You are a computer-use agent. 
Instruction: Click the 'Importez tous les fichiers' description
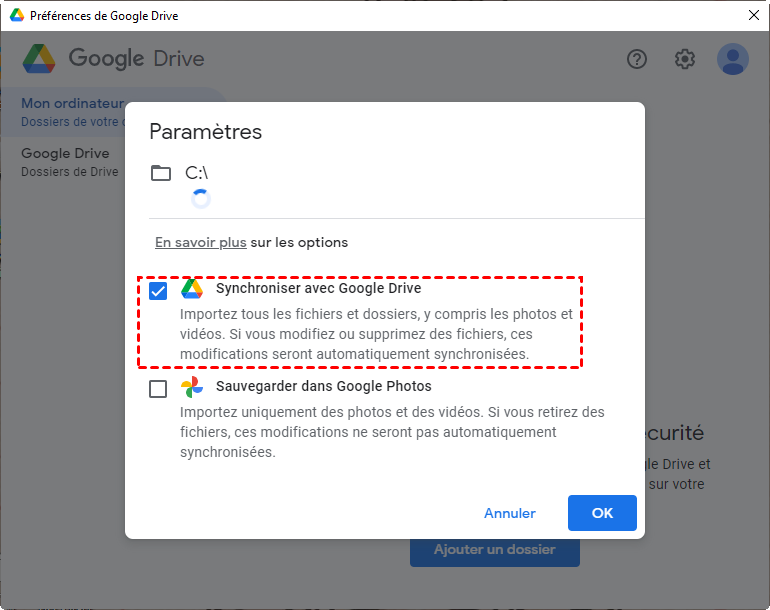[376, 334]
